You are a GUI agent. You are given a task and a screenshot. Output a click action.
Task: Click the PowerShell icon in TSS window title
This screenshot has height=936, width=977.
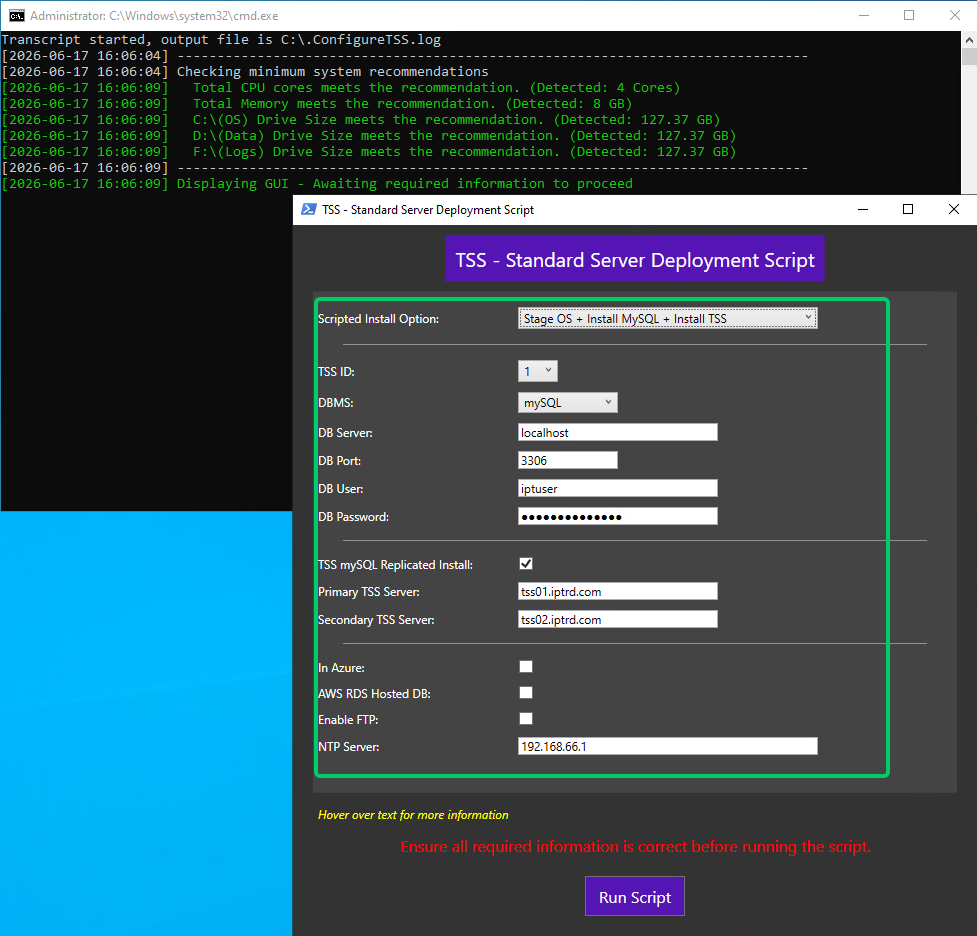click(x=308, y=209)
